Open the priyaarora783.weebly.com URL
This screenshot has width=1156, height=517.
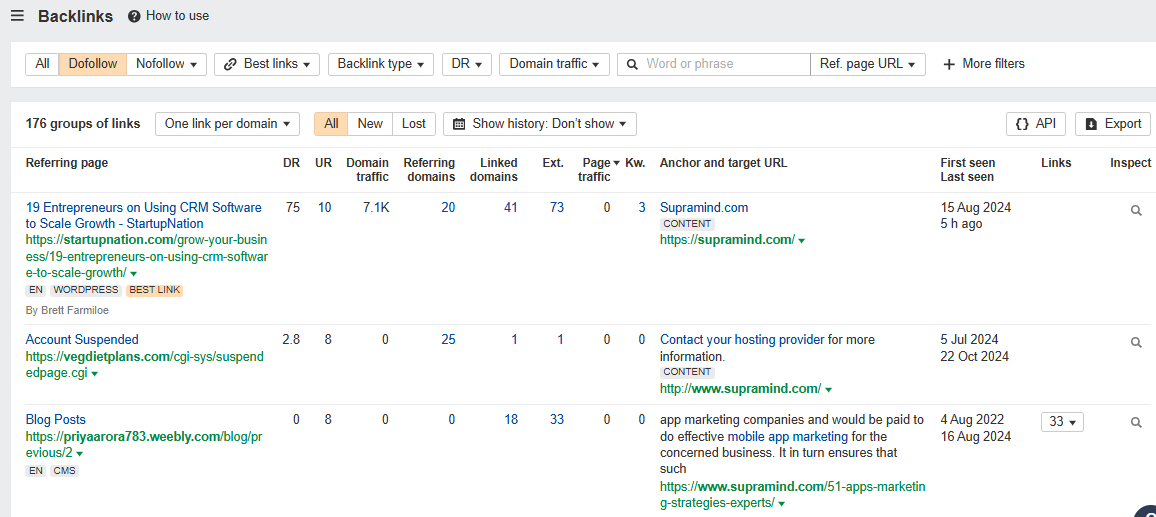click(x=144, y=445)
